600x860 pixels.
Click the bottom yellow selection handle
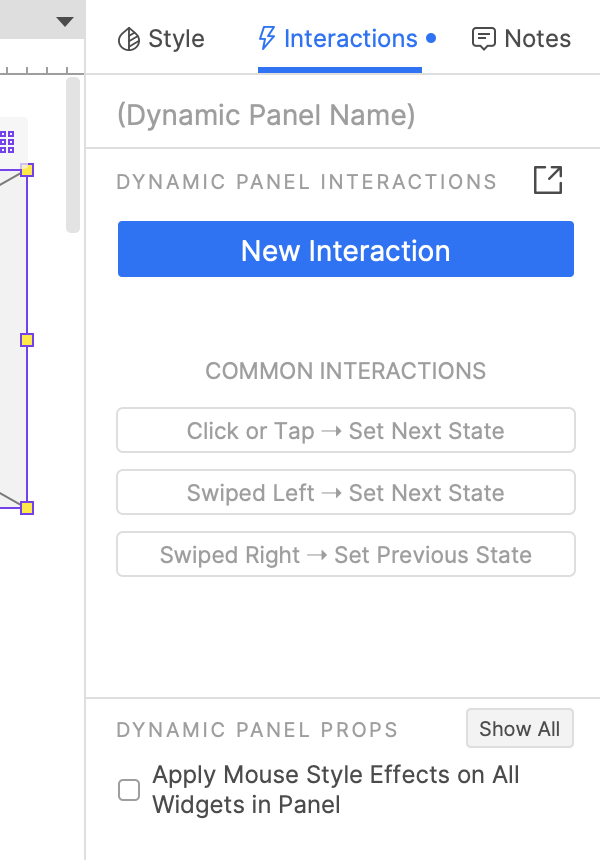(27, 508)
